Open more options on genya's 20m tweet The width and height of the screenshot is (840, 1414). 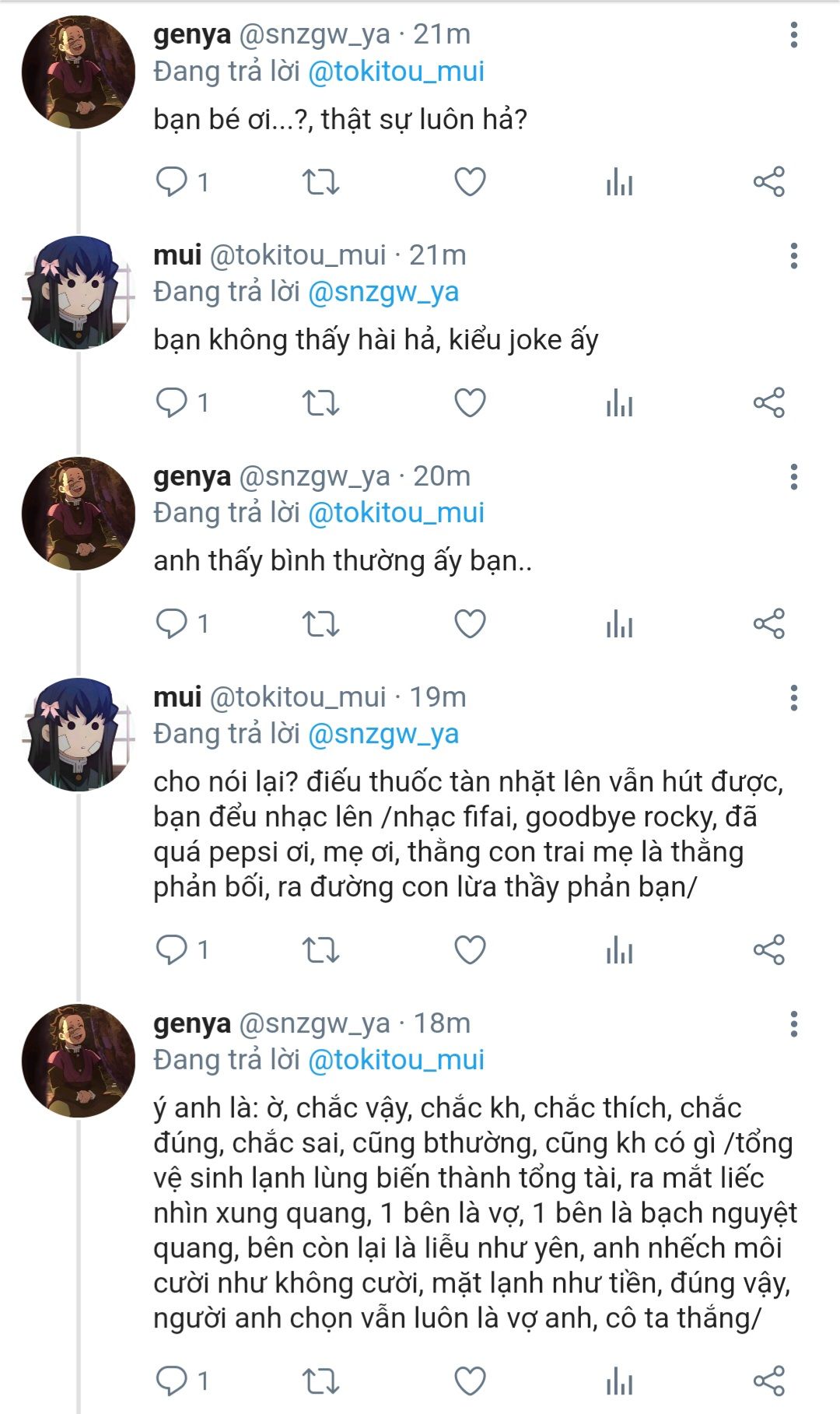pyautogui.click(x=793, y=477)
